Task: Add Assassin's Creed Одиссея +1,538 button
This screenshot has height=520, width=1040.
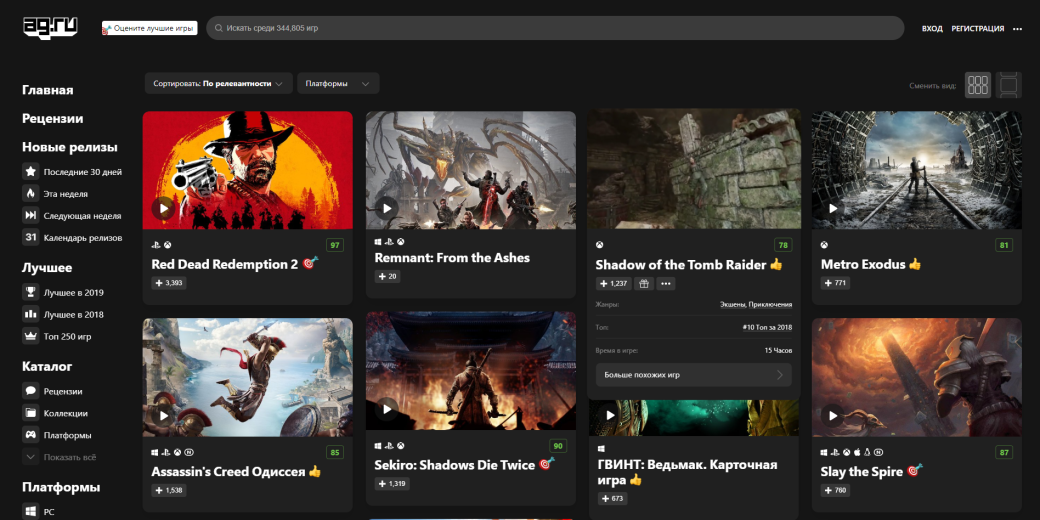Action: pos(168,491)
